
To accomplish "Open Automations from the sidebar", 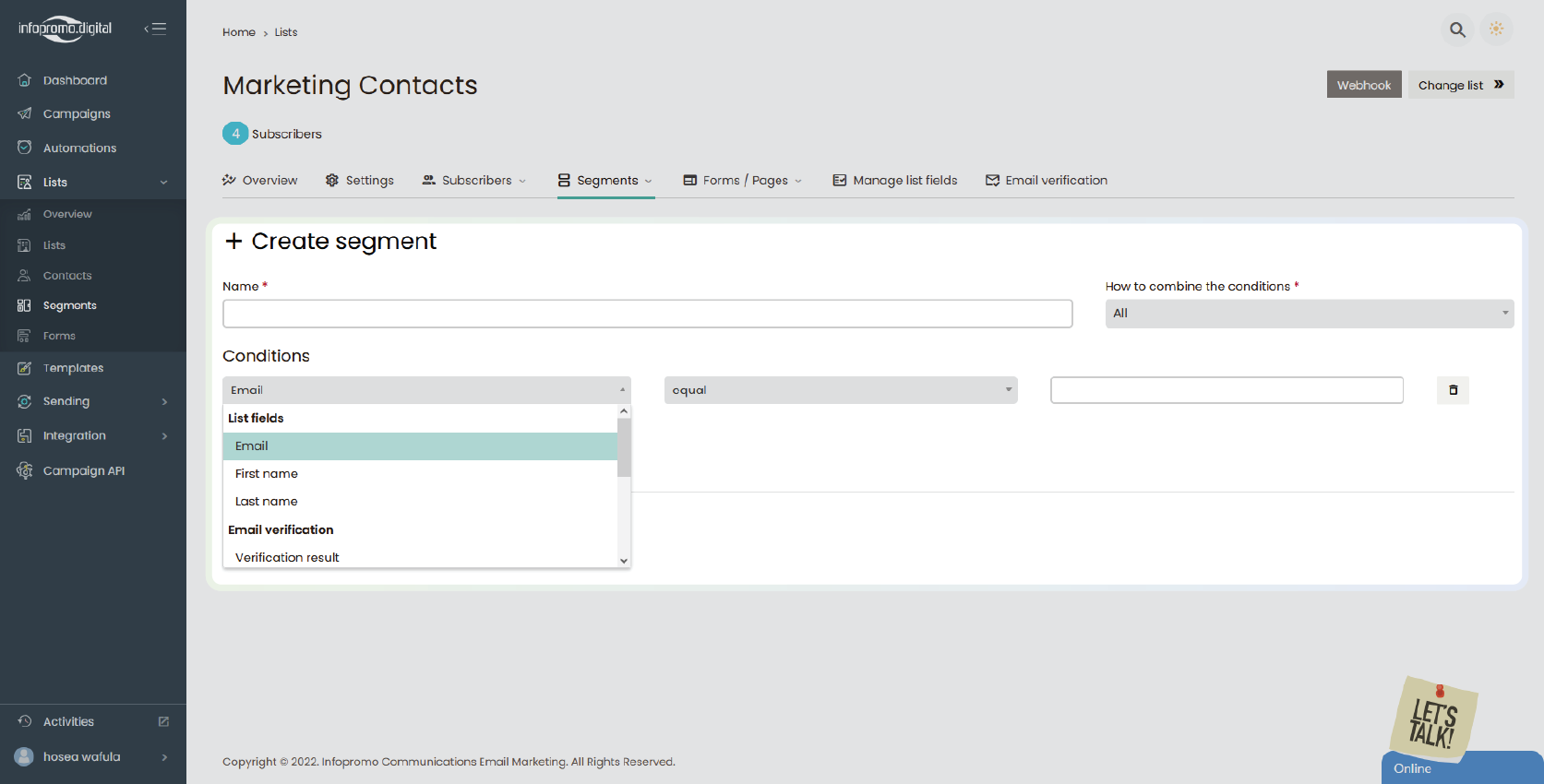I will coord(79,148).
